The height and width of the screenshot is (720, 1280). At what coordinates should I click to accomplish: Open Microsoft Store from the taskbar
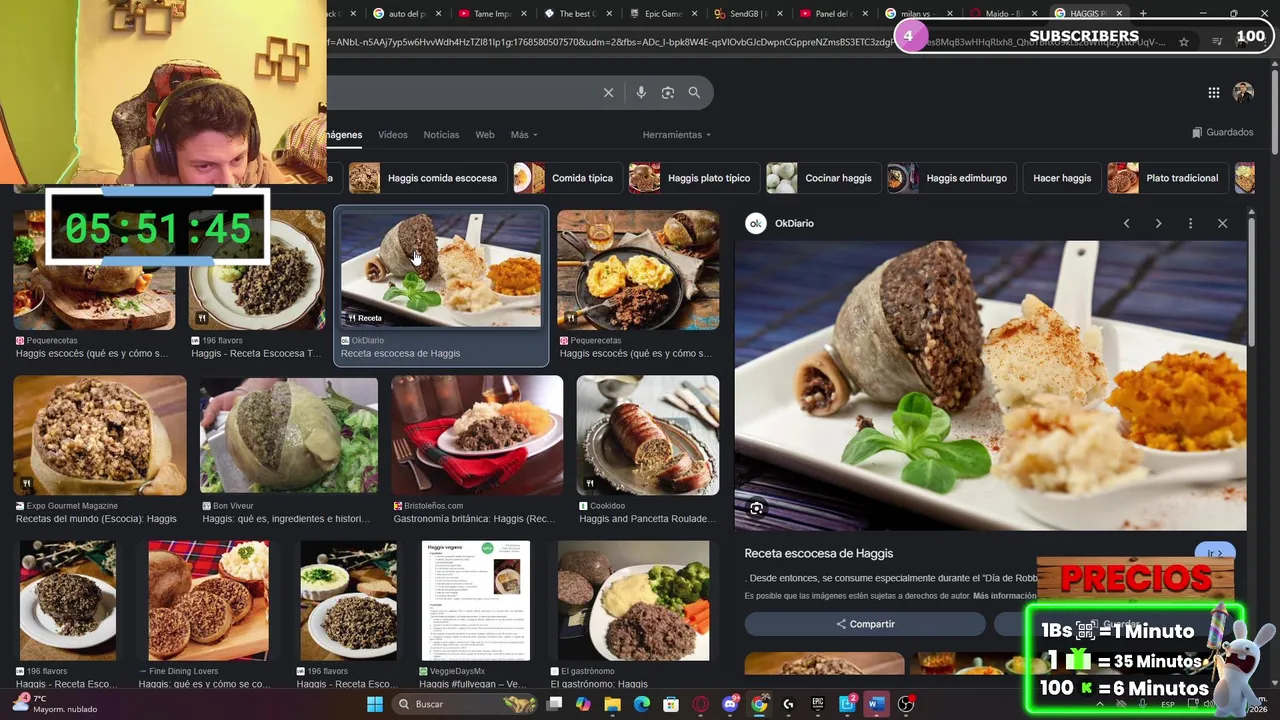click(x=671, y=704)
